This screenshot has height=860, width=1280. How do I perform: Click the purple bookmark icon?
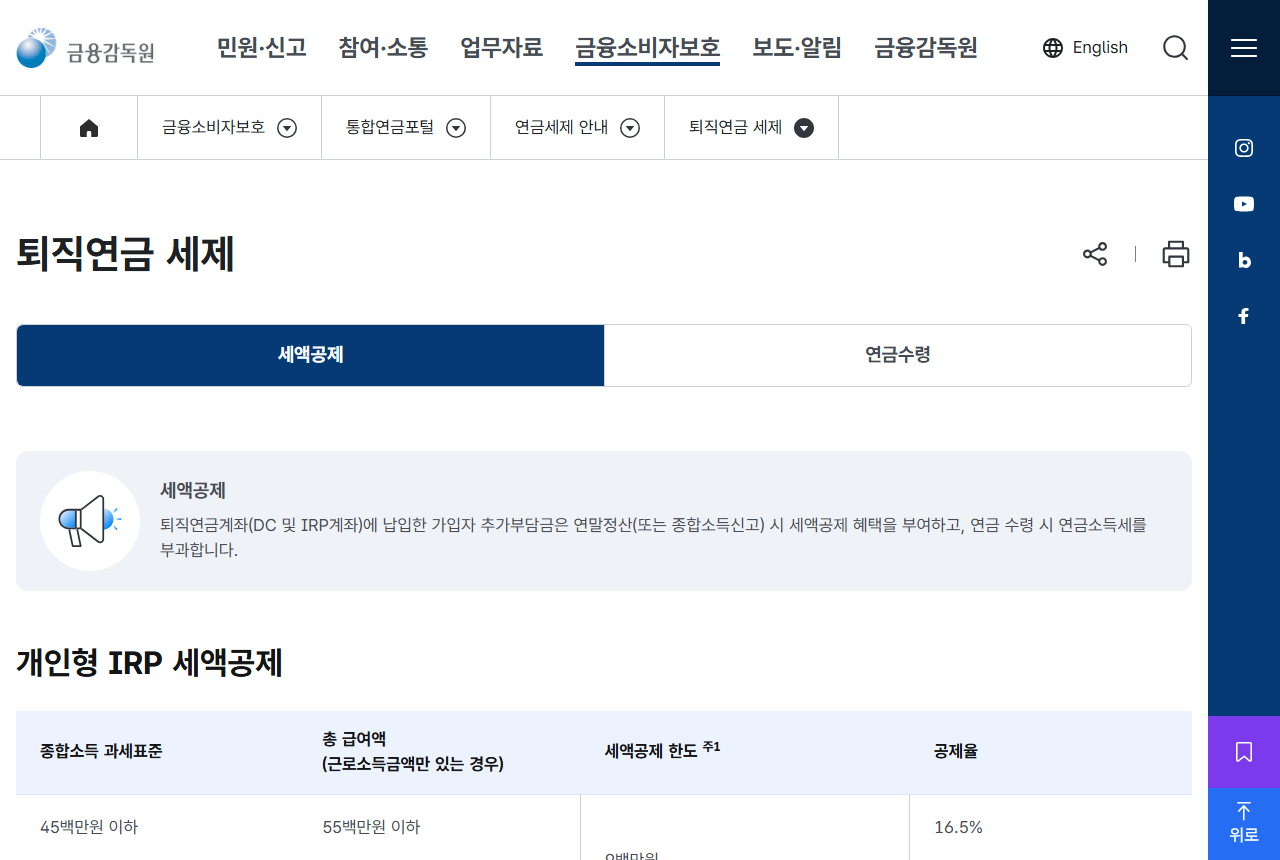pyautogui.click(x=1244, y=752)
